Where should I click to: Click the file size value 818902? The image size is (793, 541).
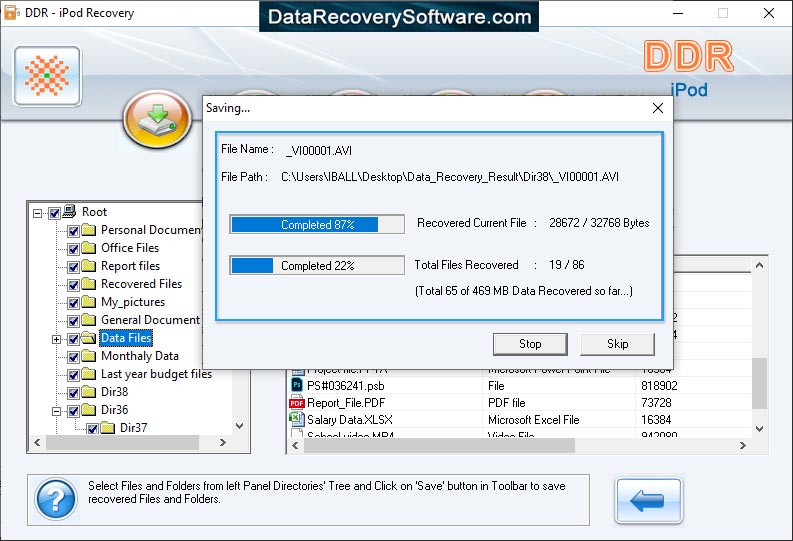[x=659, y=386]
